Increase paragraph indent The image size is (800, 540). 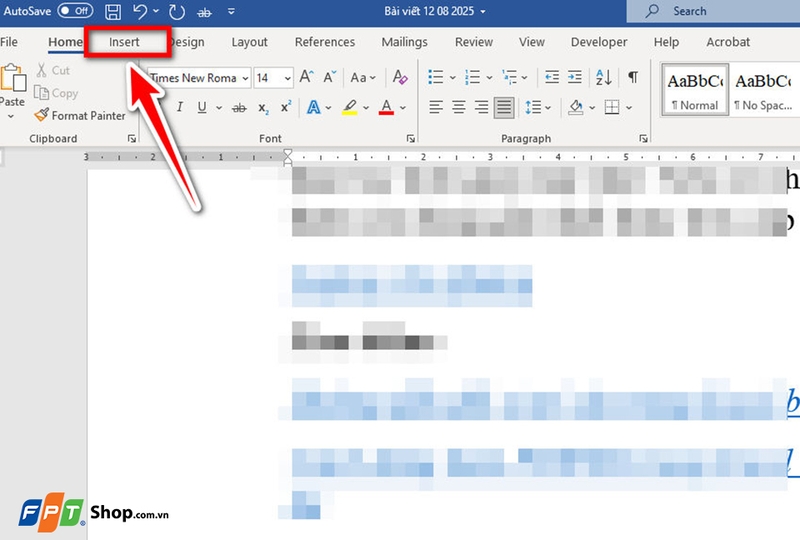pyautogui.click(x=575, y=77)
